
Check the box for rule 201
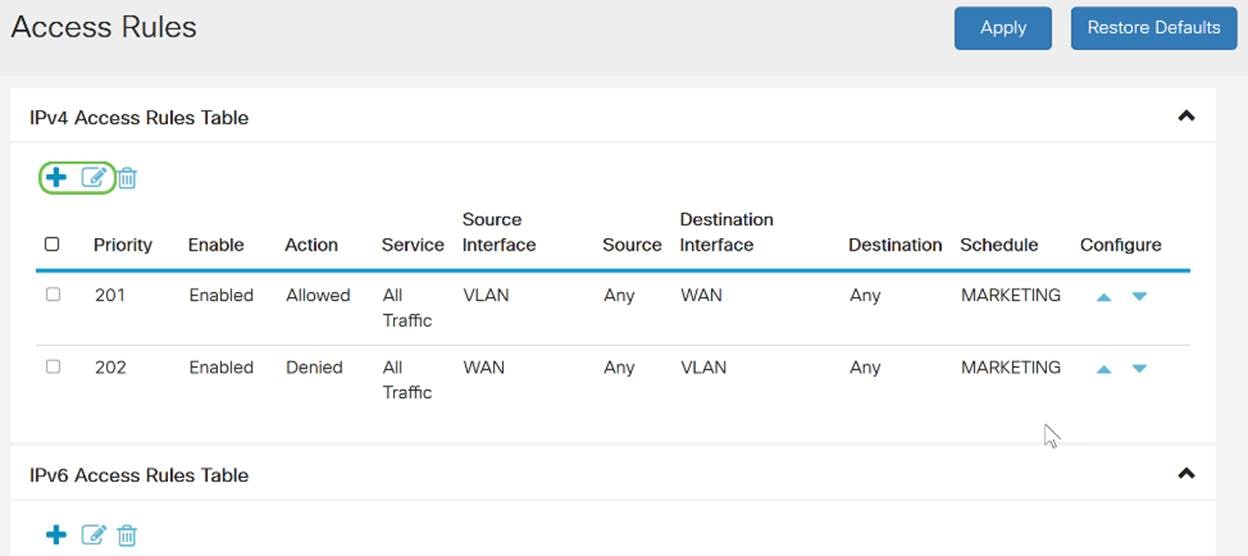[53, 295]
